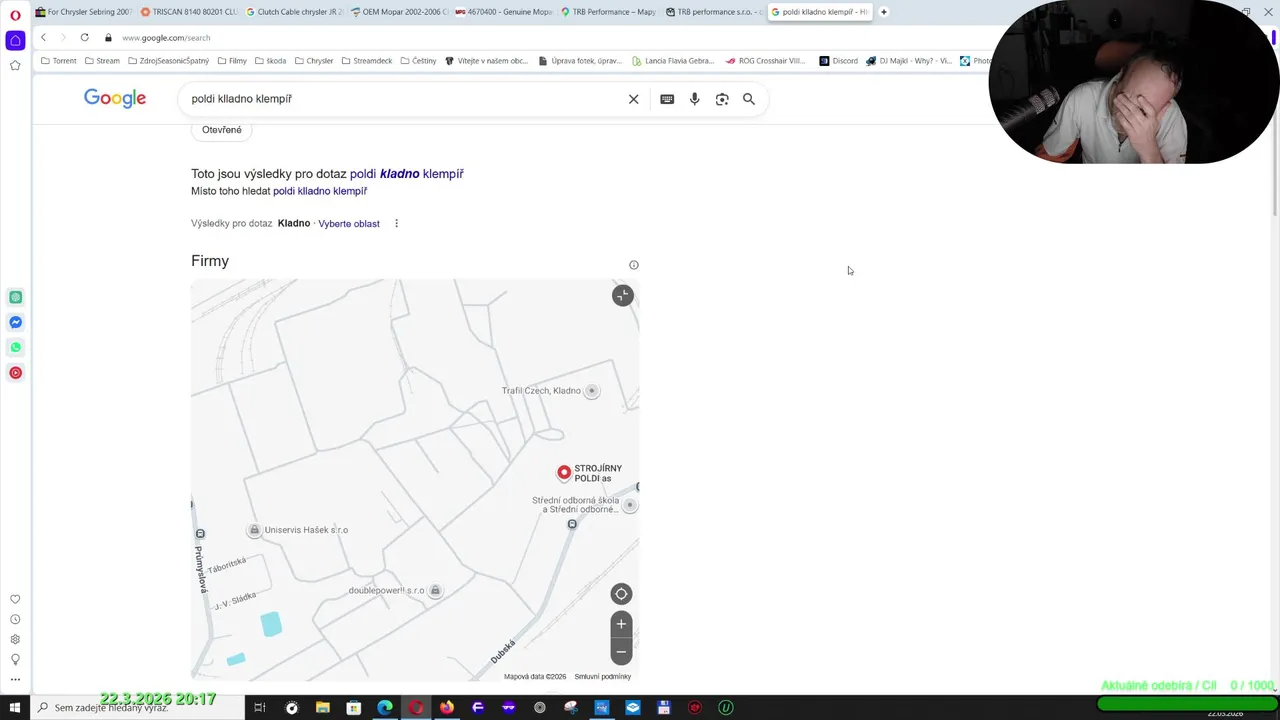Search instead for poldi klladno klempíř

pyautogui.click(x=320, y=191)
